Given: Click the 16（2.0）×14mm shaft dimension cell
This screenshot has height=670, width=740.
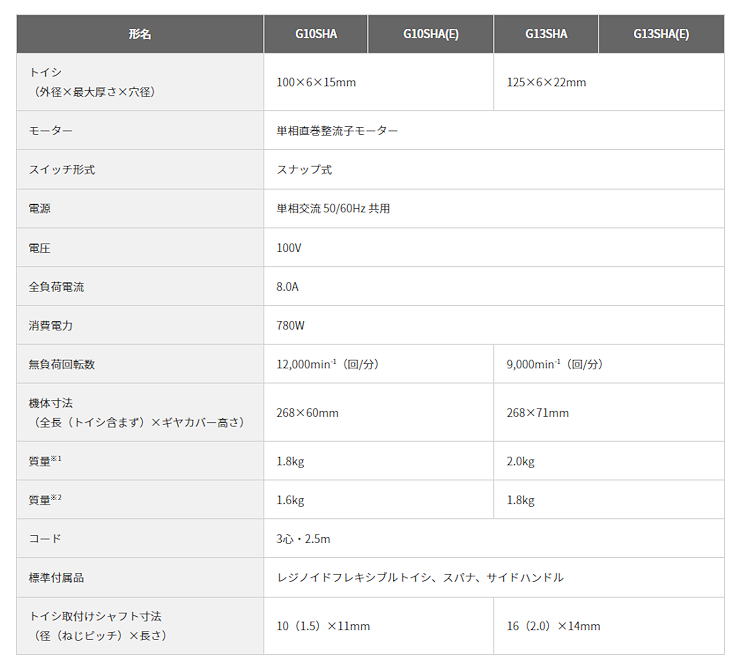Looking at the screenshot, I should click(554, 626).
